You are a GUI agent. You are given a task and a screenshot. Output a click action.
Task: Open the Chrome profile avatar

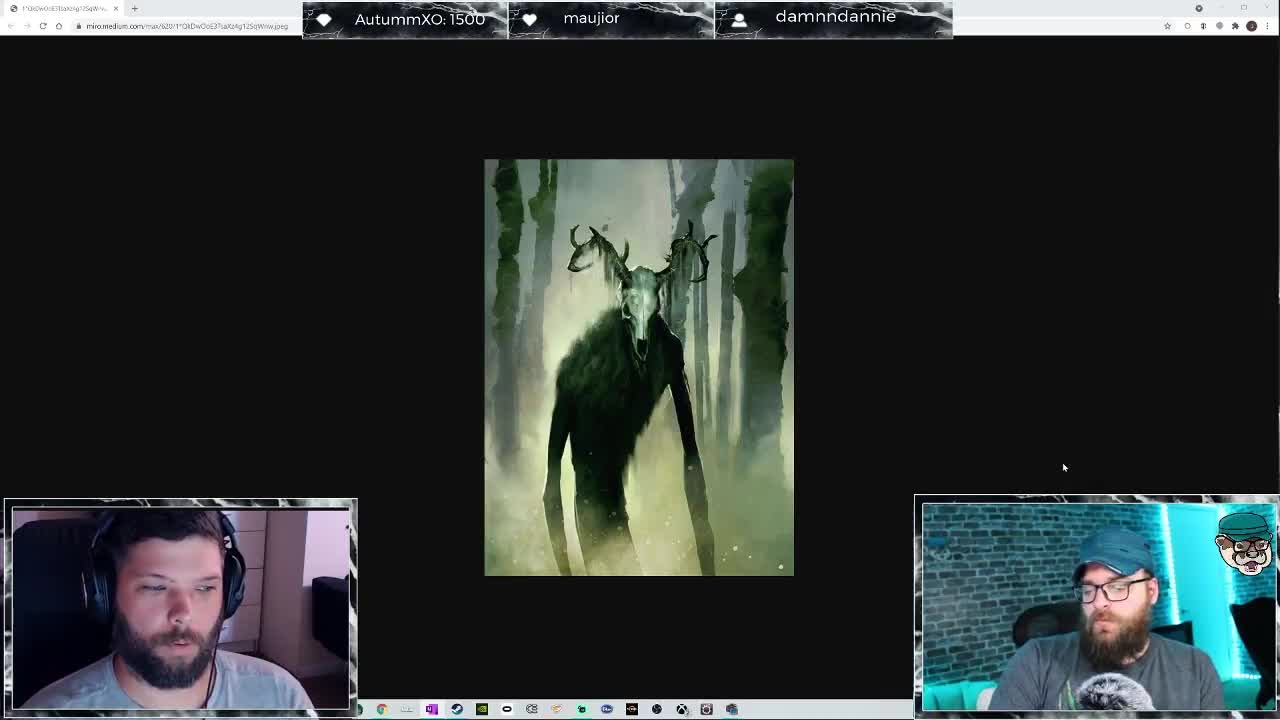1251,26
